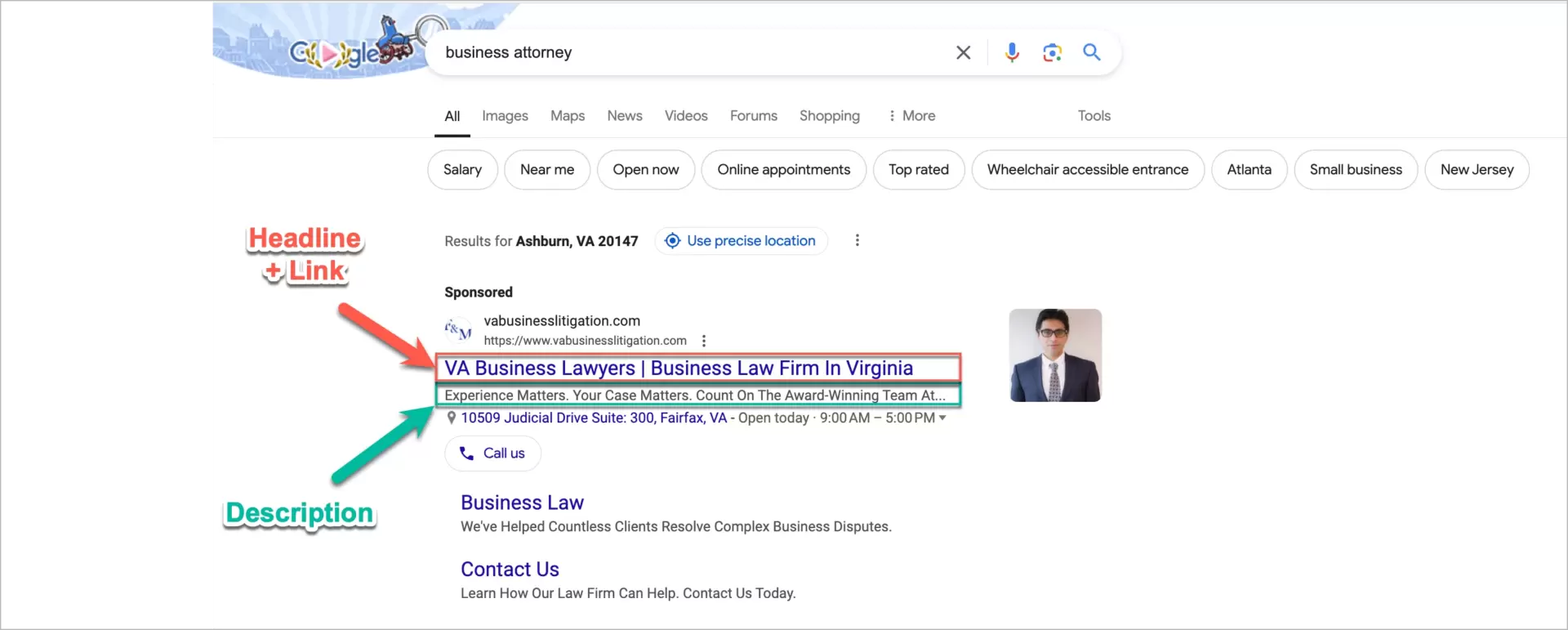Image resolution: width=1568 pixels, height=630 pixels.
Task: Click the attorney photo thumbnail
Action: tap(1055, 355)
